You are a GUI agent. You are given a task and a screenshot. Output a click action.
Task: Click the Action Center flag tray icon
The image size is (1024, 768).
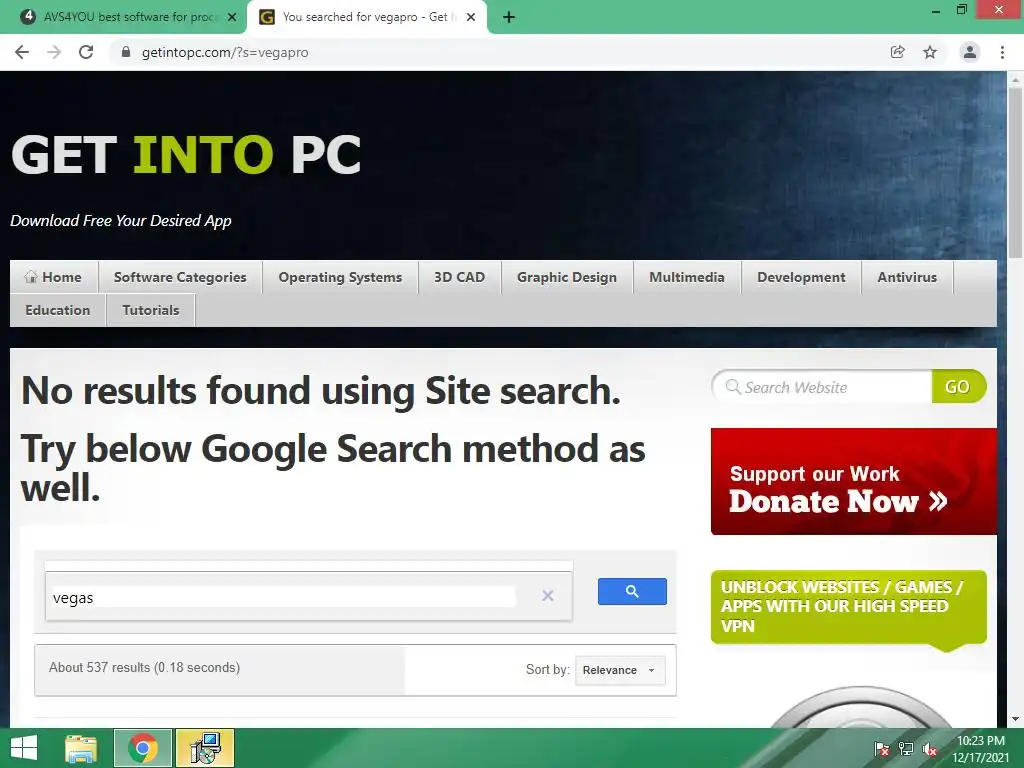click(882, 749)
